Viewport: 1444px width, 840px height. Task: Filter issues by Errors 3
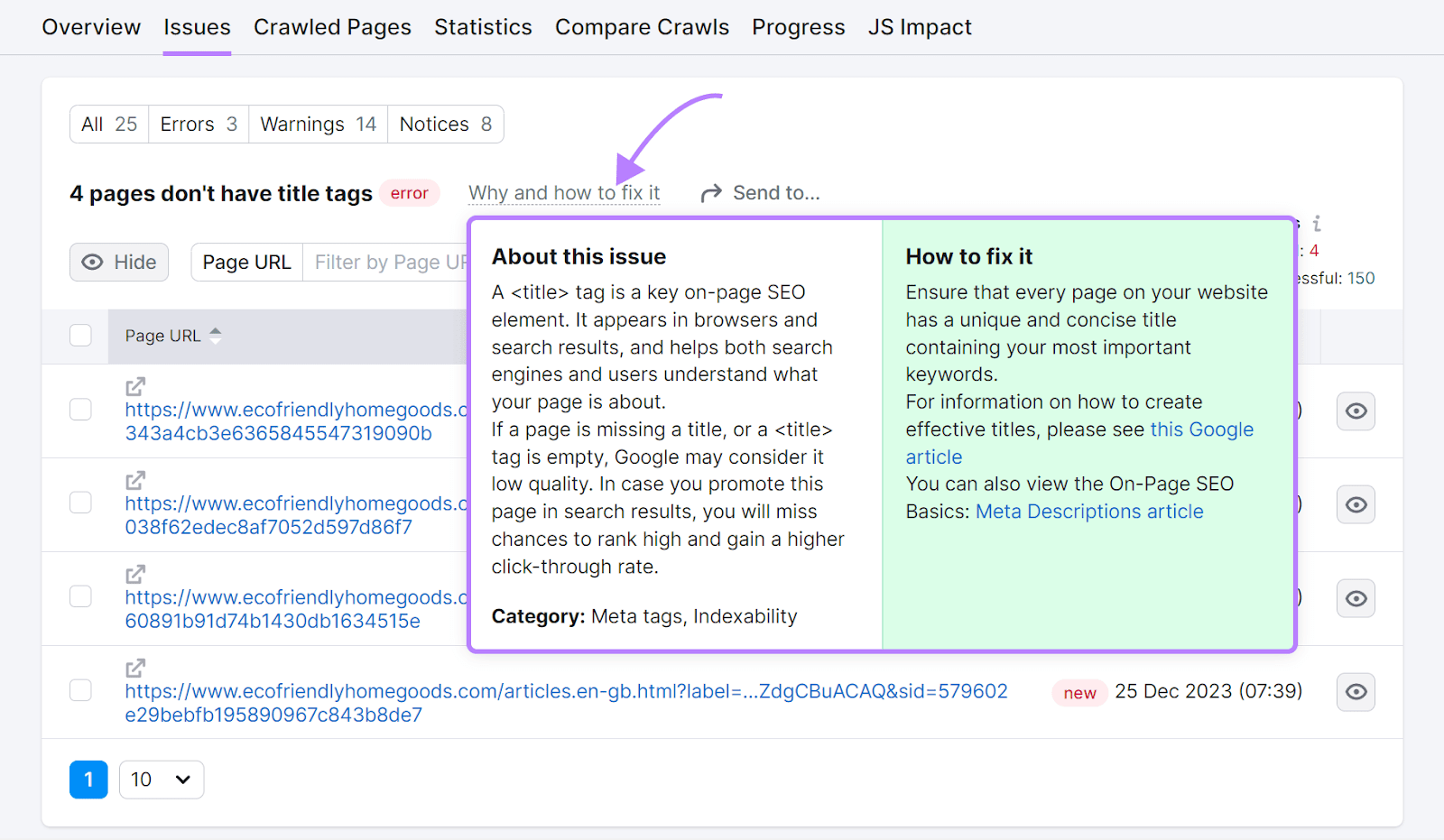point(199,125)
